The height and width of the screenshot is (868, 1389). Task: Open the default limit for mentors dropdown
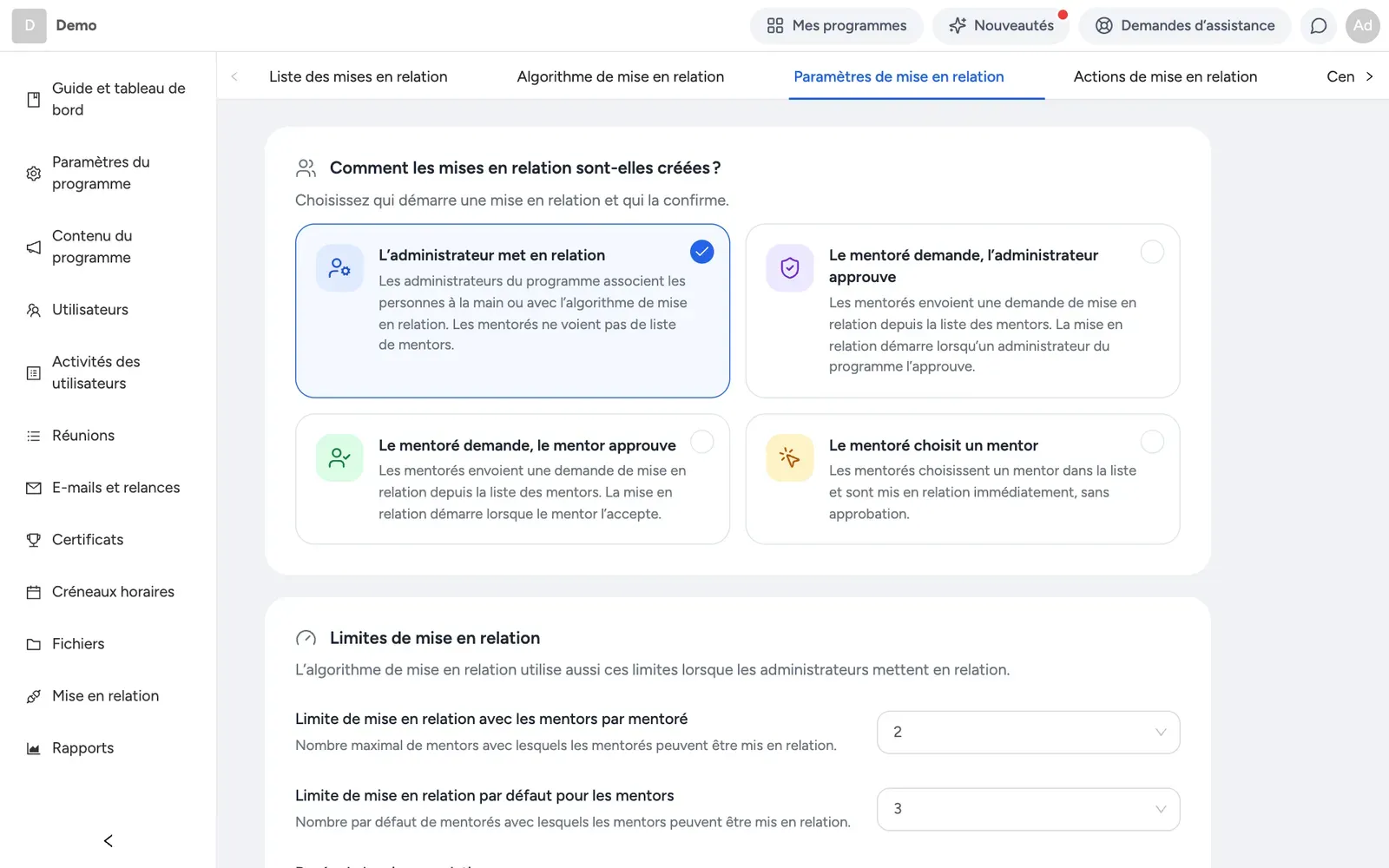pos(1028,809)
